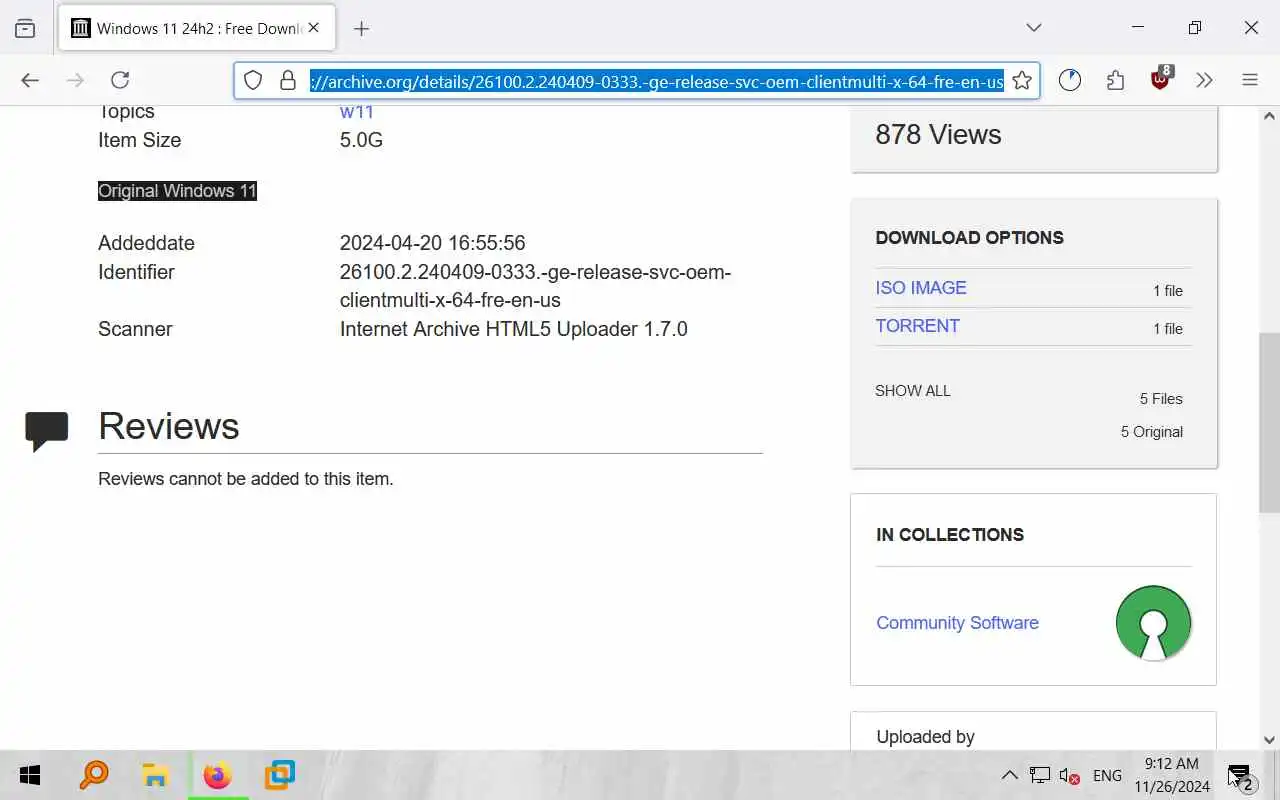Reload the current page
The image size is (1280, 800).
click(x=120, y=80)
